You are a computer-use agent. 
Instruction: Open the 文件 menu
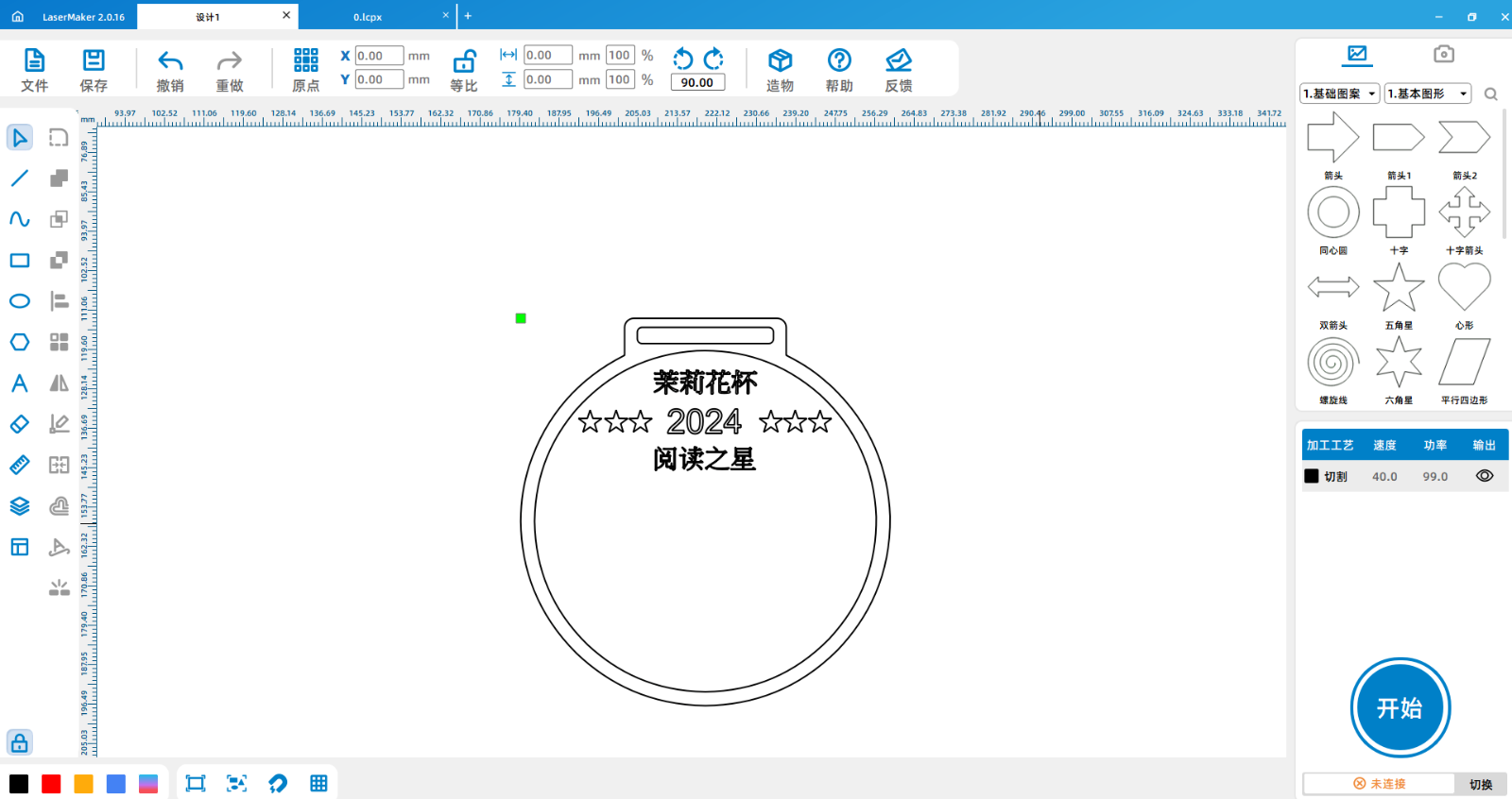35,70
